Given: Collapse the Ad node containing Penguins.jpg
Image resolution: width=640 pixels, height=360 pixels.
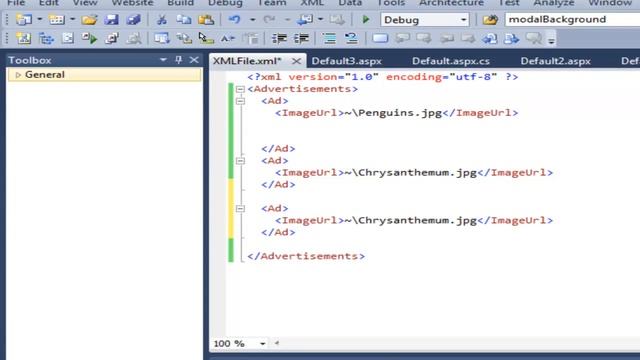Looking at the screenshot, I should coord(240,101).
